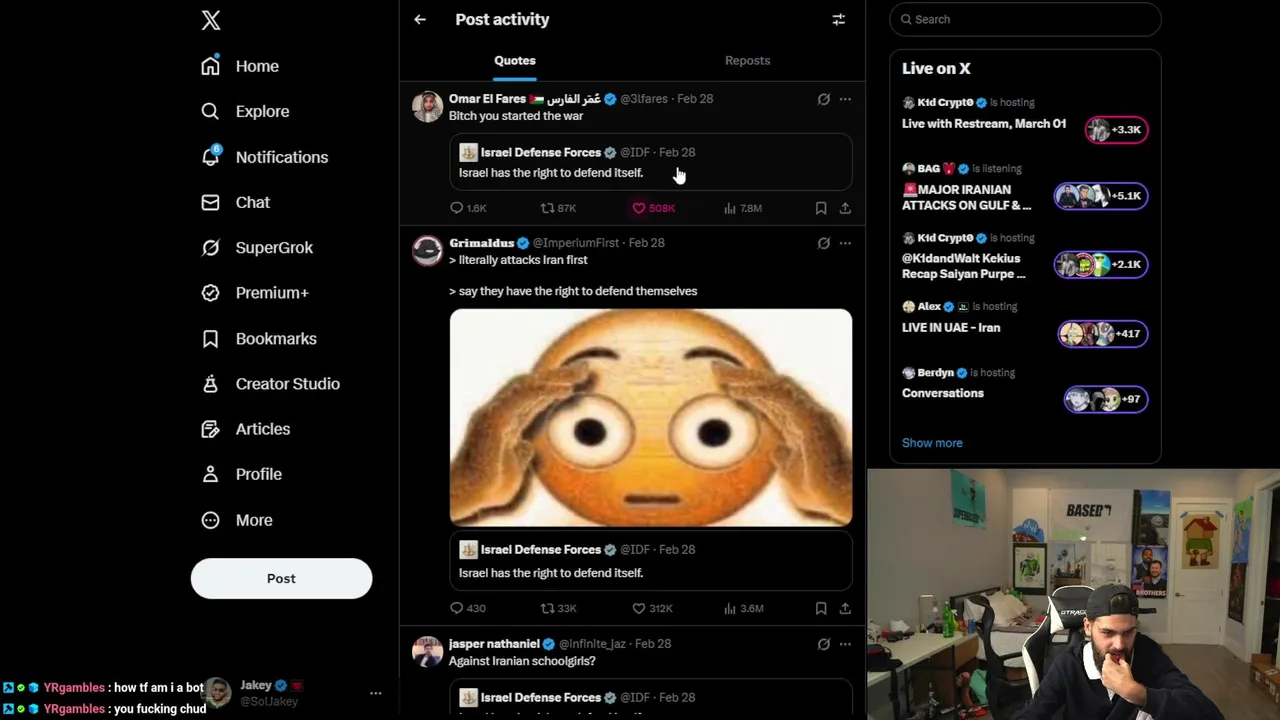The width and height of the screenshot is (1280, 720).
Task: Click the white Post button
Action: [281, 578]
